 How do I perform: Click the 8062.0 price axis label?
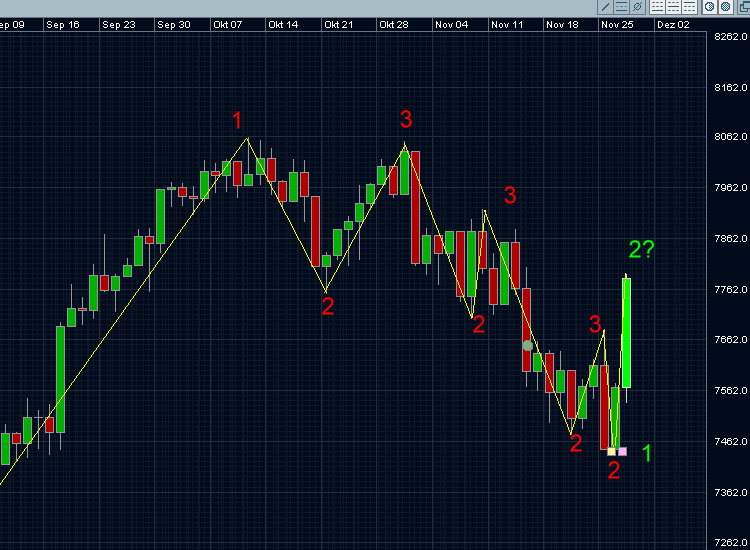730,137
